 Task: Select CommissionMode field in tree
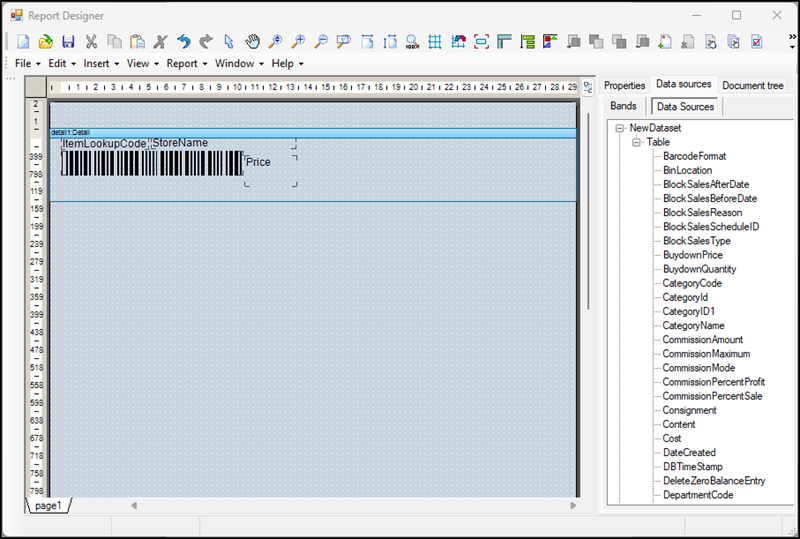(698, 368)
